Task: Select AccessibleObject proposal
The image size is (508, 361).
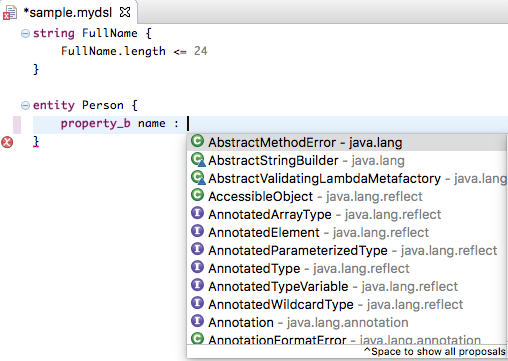Action: point(347,196)
